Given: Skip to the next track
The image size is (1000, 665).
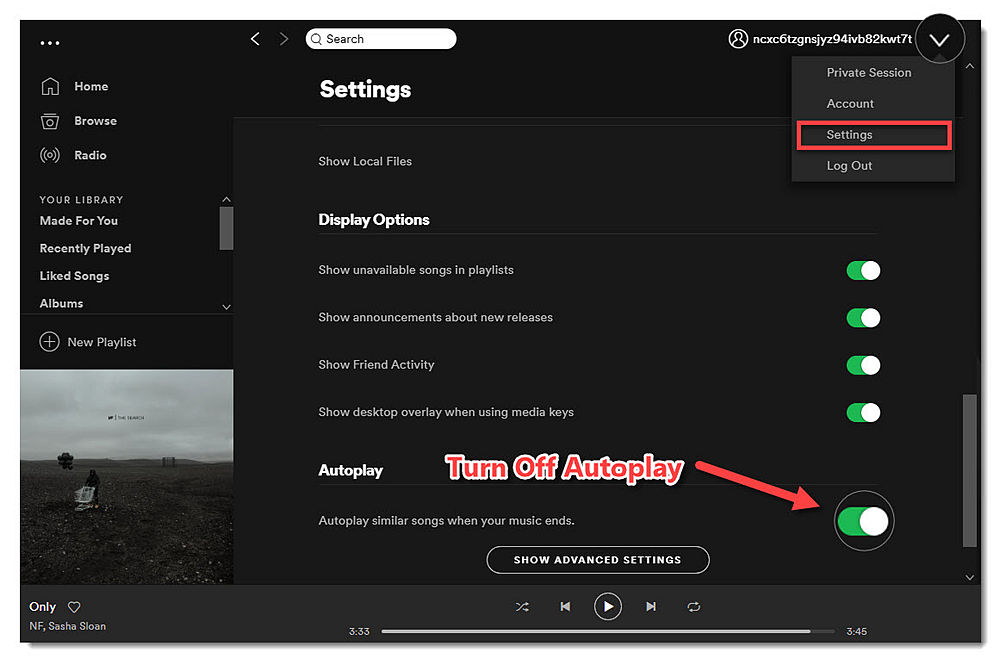Looking at the screenshot, I should tap(651, 606).
